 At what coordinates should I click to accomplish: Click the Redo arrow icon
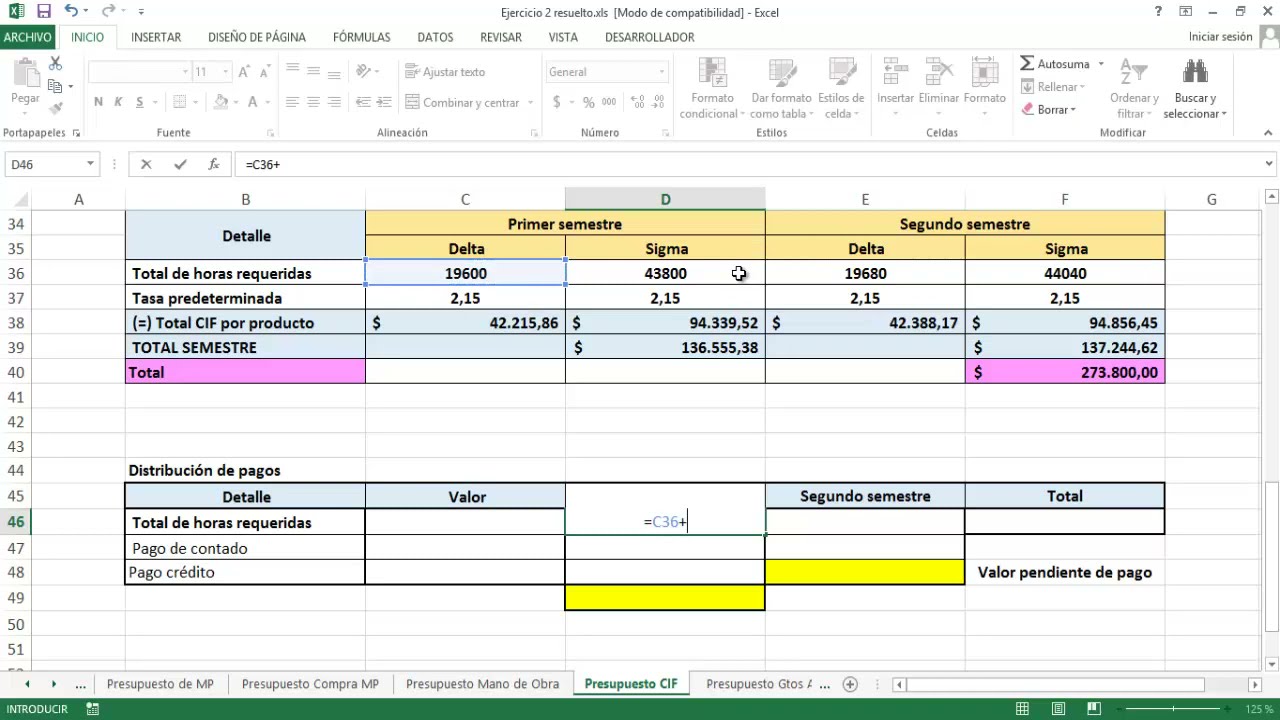click(108, 12)
